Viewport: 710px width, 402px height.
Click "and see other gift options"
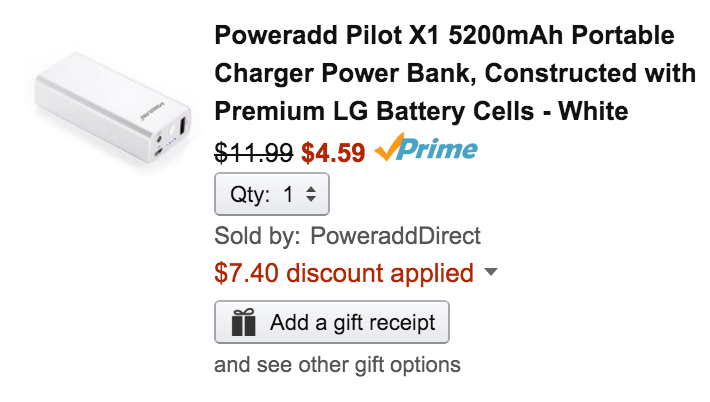(337, 364)
